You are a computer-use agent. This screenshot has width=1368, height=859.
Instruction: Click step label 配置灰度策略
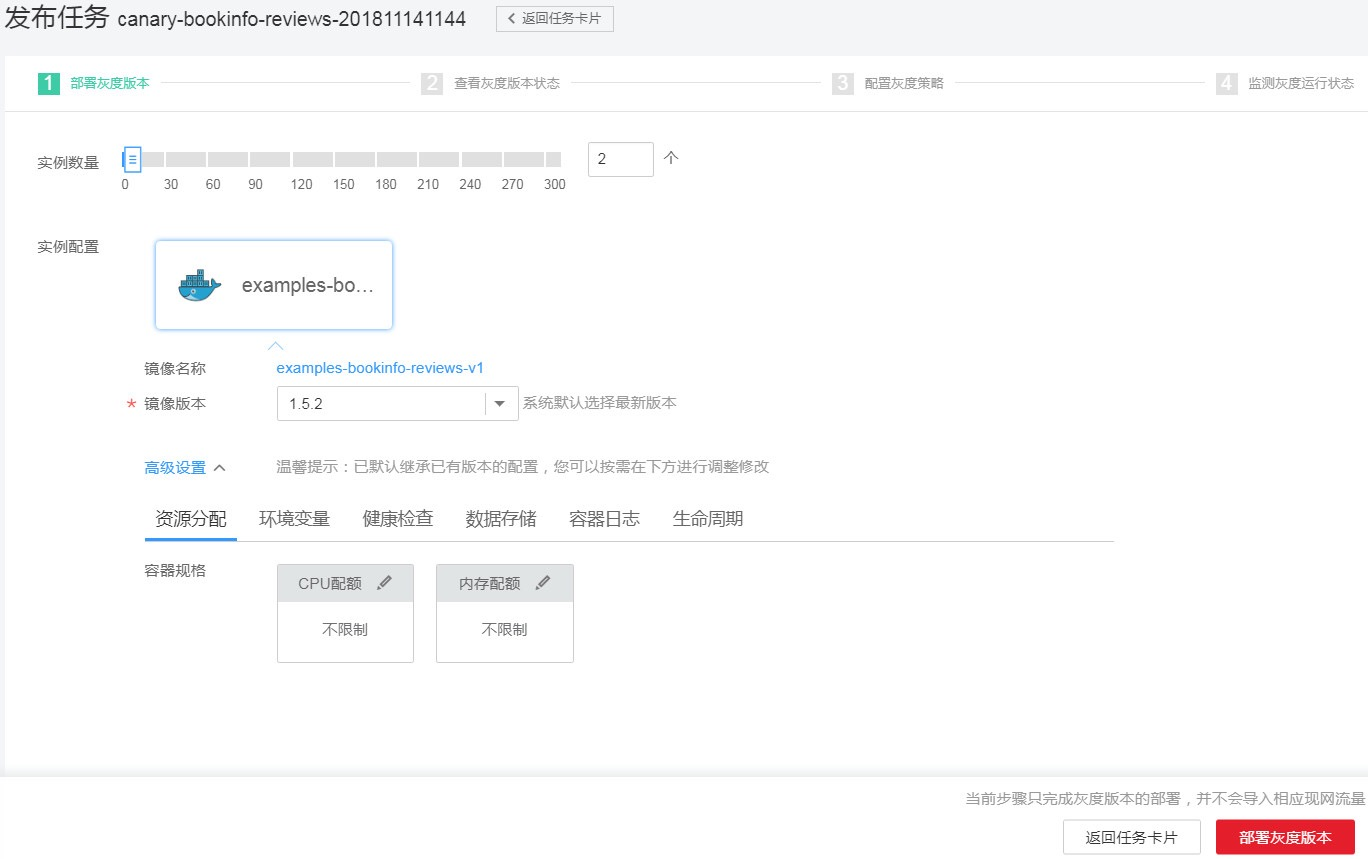click(904, 83)
